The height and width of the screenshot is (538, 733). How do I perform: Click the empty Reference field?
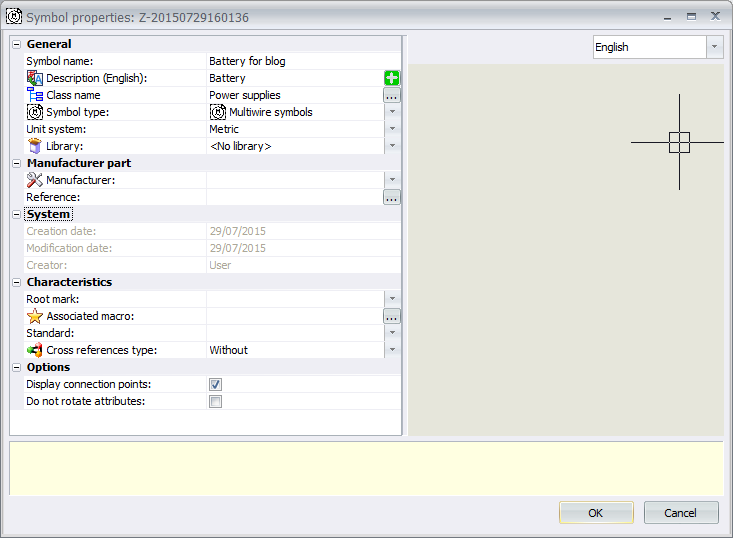pyautogui.click(x=295, y=197)
